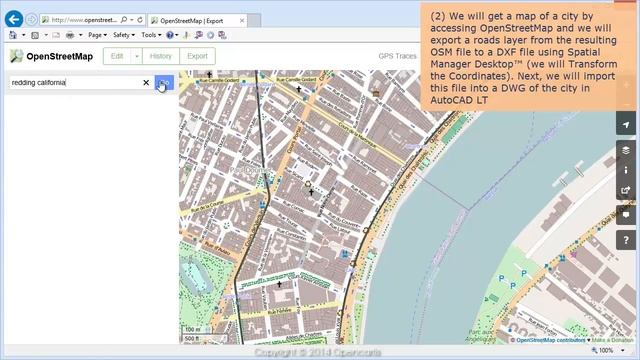640x360 pixels.
Task: Open a new blank browser tab
Action: pos(254,20)
